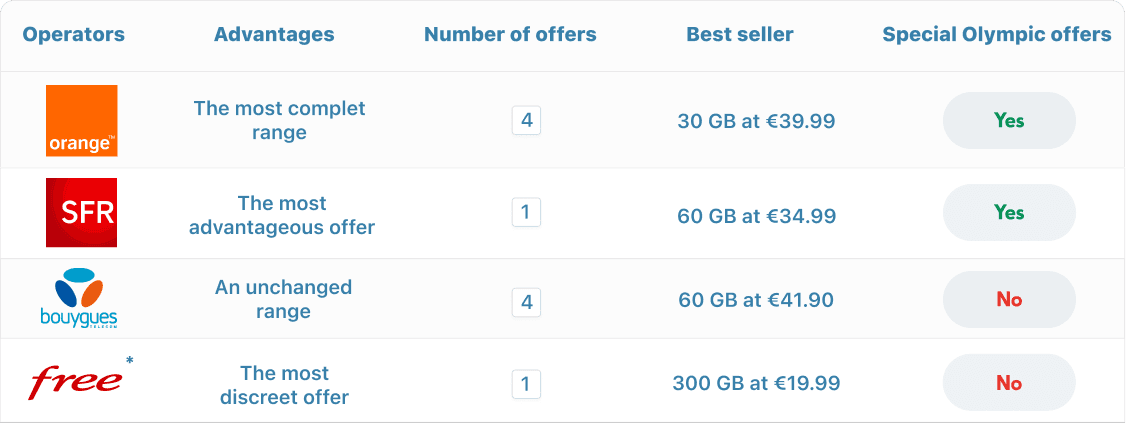Viewport: 1126px width, 423px height.
Task: Click Free's No Olympic offer pill
Action: coord(1009,383)
